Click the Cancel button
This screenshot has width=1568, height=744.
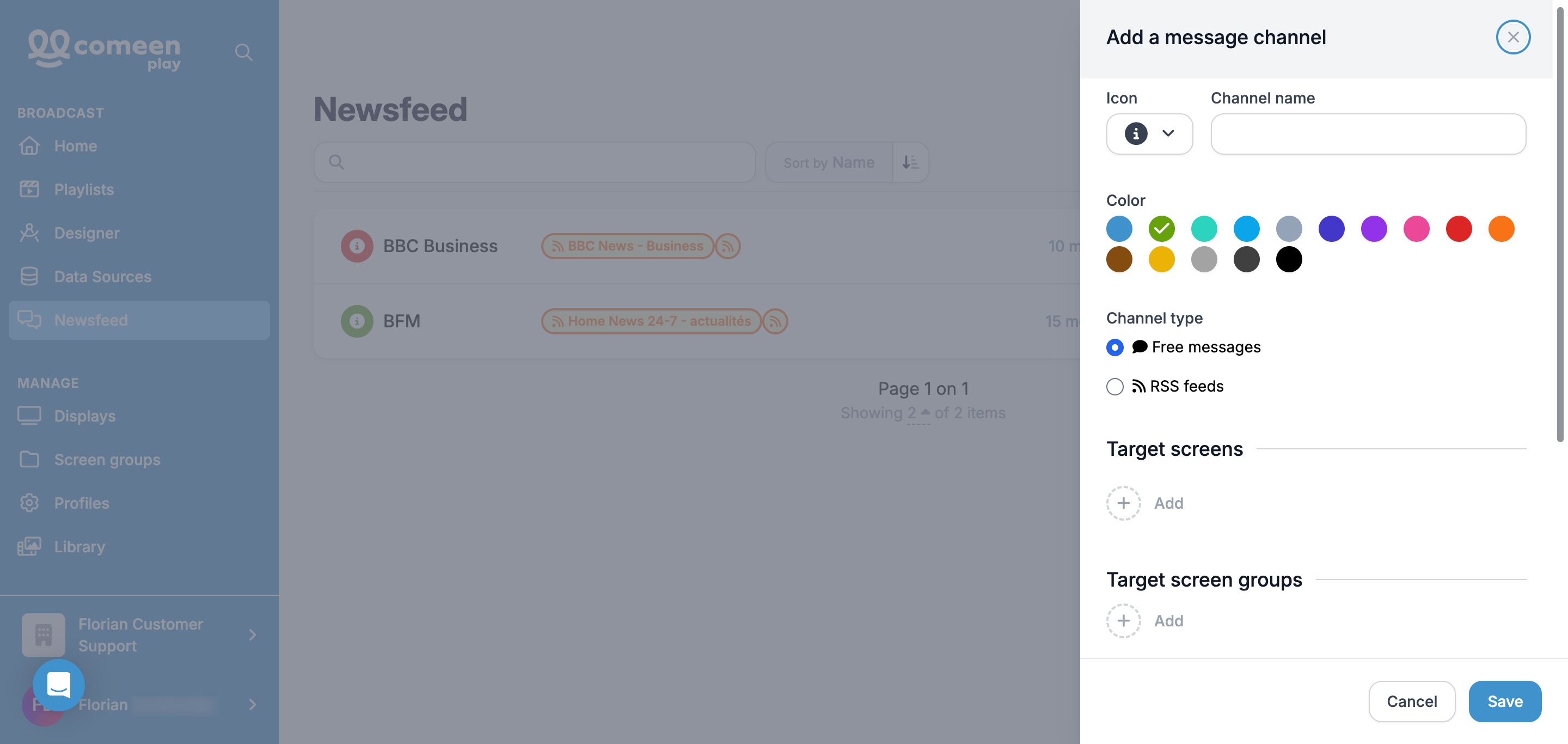[1412, 702]
